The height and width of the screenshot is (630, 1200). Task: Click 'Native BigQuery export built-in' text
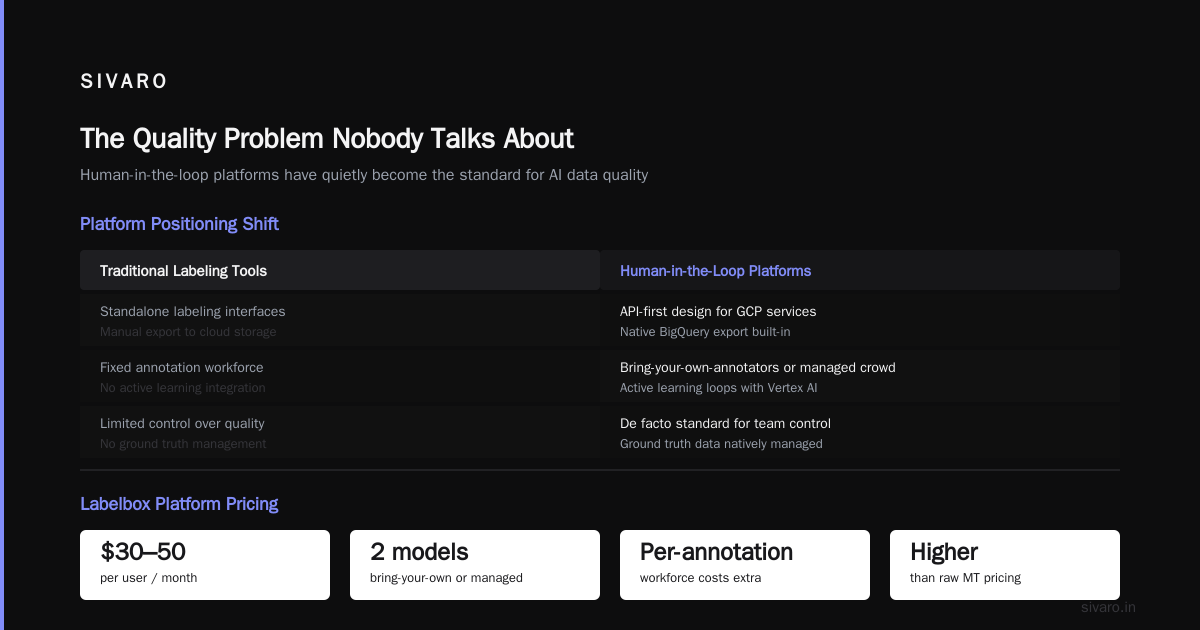point(706,332)
